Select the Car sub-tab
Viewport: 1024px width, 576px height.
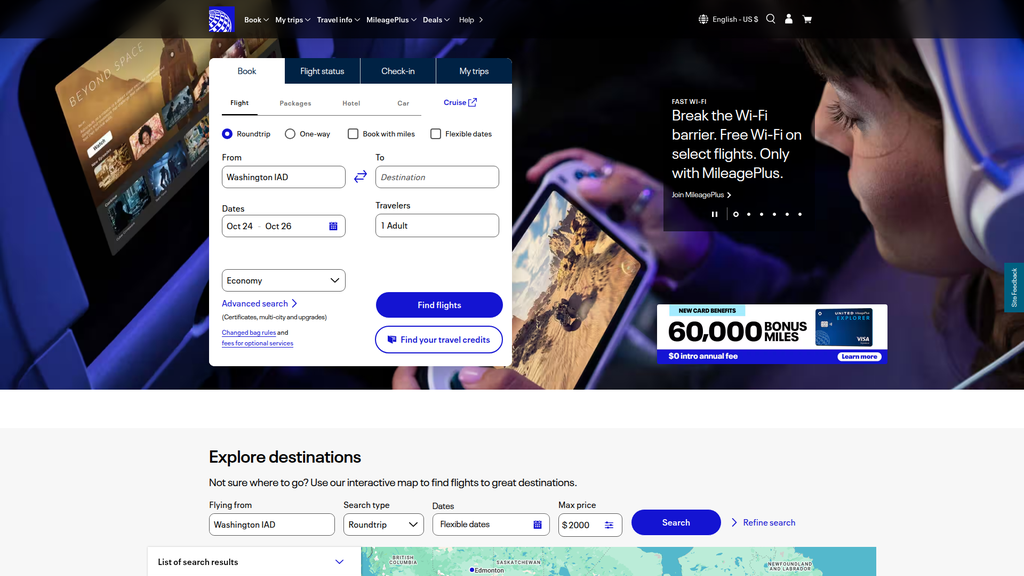coord(404,103)
